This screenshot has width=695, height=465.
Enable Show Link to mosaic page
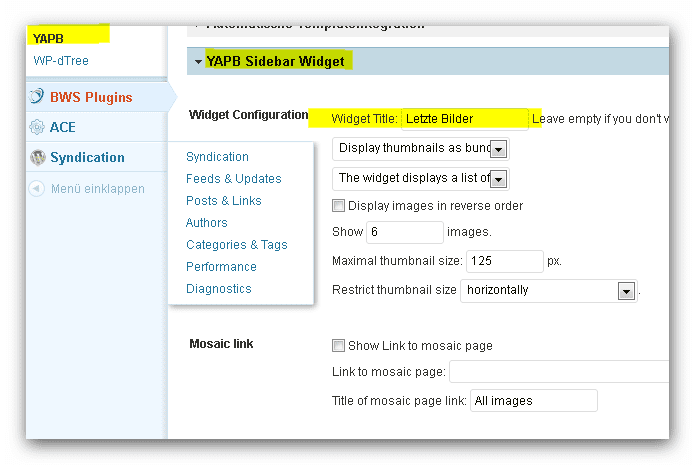[338, 345]
